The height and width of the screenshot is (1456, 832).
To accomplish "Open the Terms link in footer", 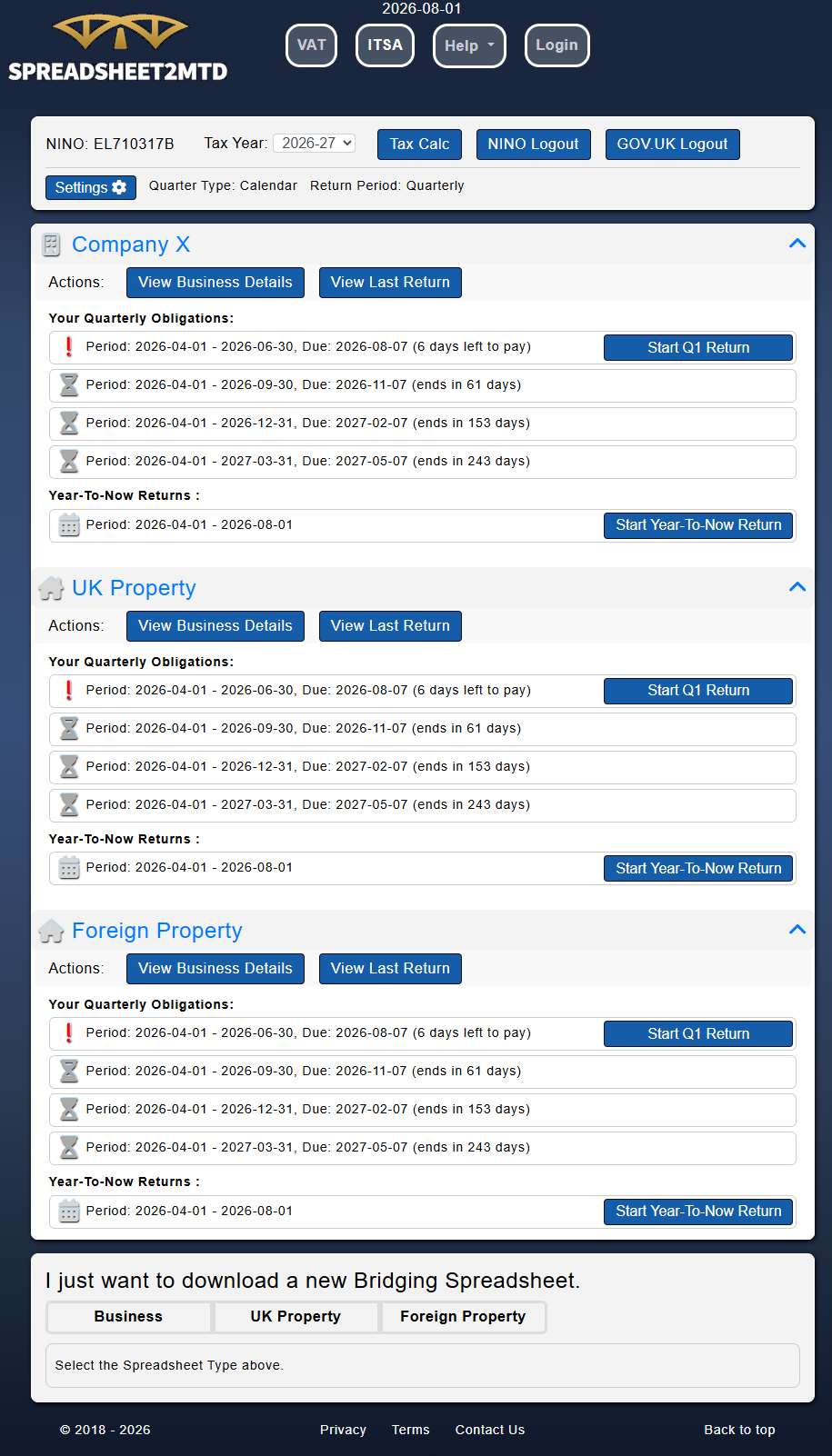I will [410, 1430].
